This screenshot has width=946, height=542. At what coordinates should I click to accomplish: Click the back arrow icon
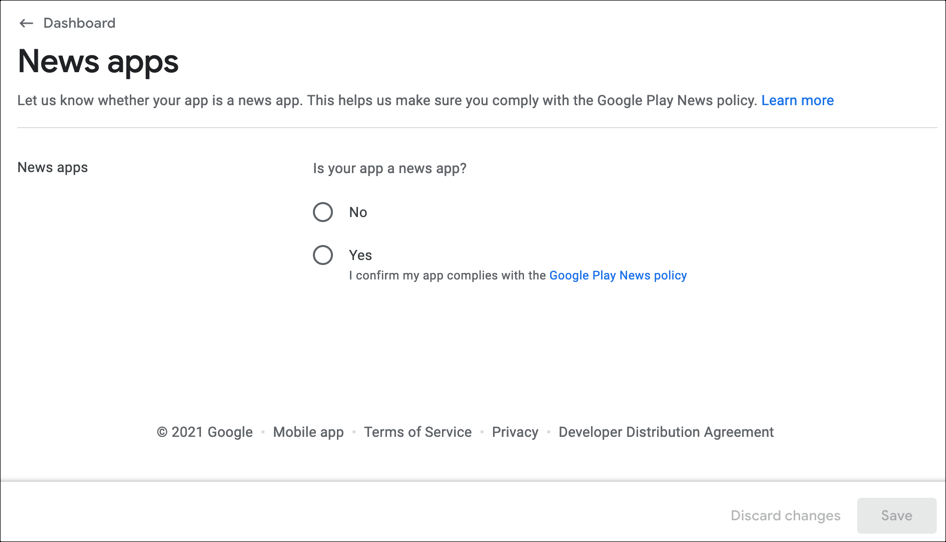pos(26,23)
